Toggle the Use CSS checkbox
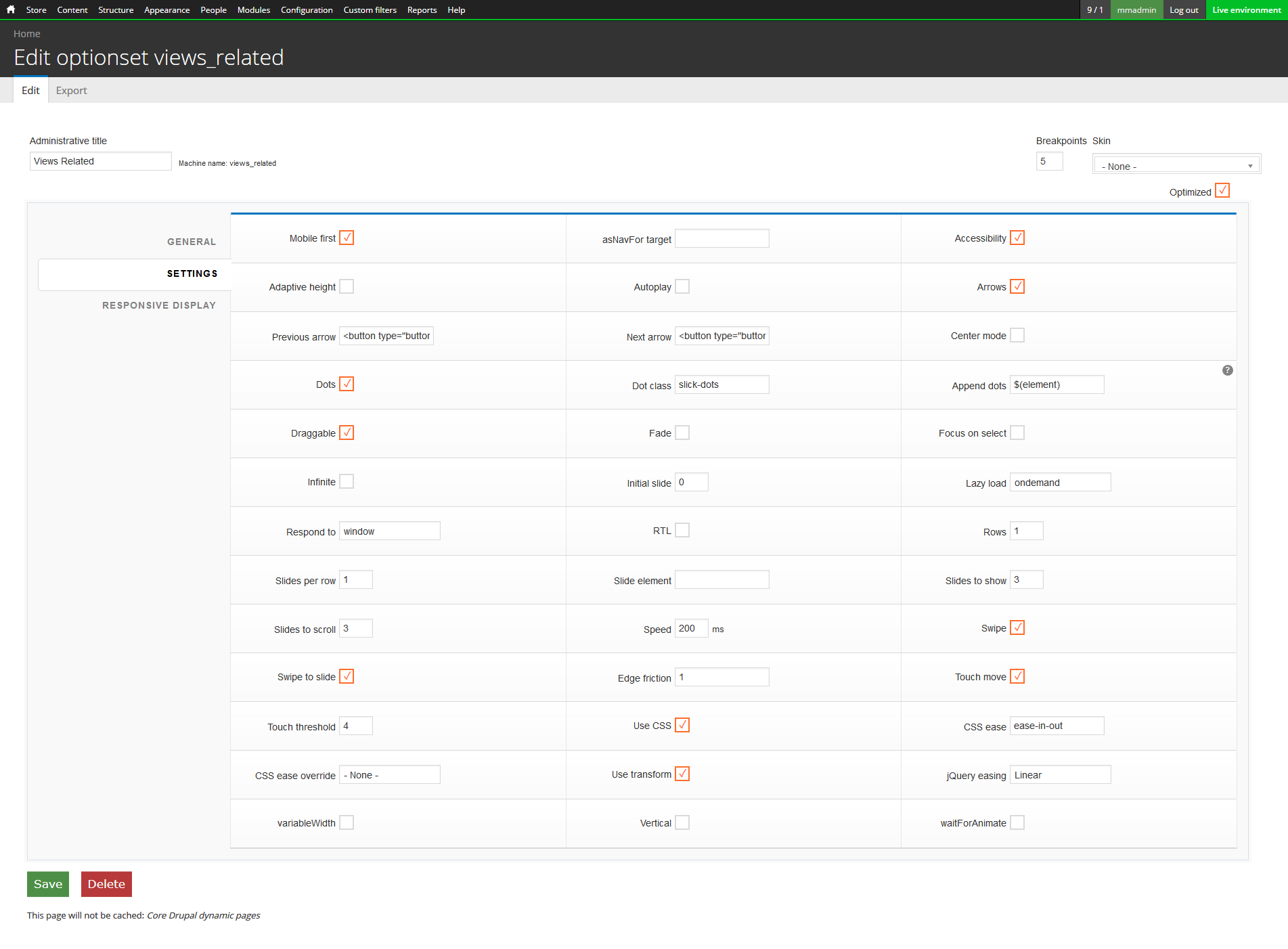 (x=682, y=725)
